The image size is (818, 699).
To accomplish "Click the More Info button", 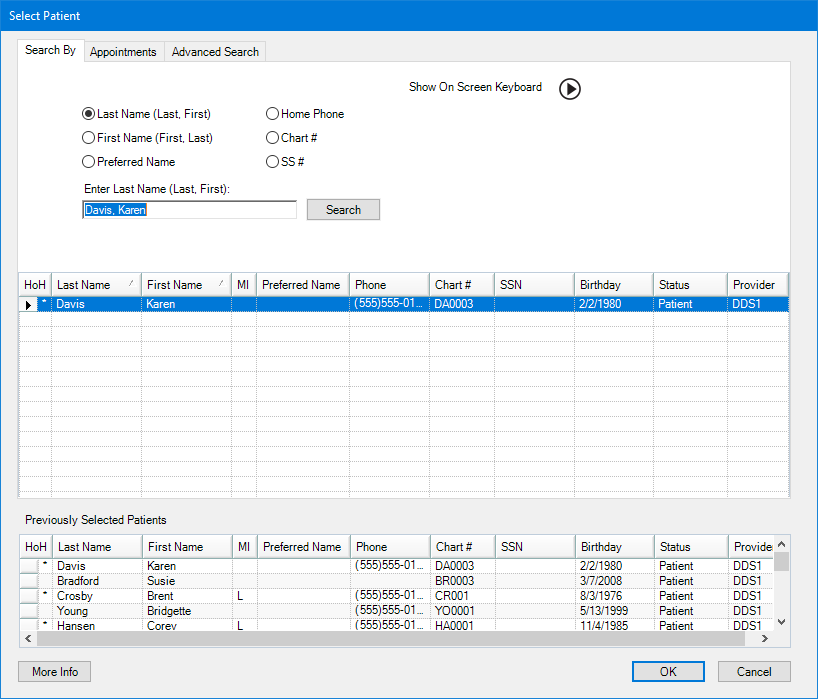I will point(53,671).
